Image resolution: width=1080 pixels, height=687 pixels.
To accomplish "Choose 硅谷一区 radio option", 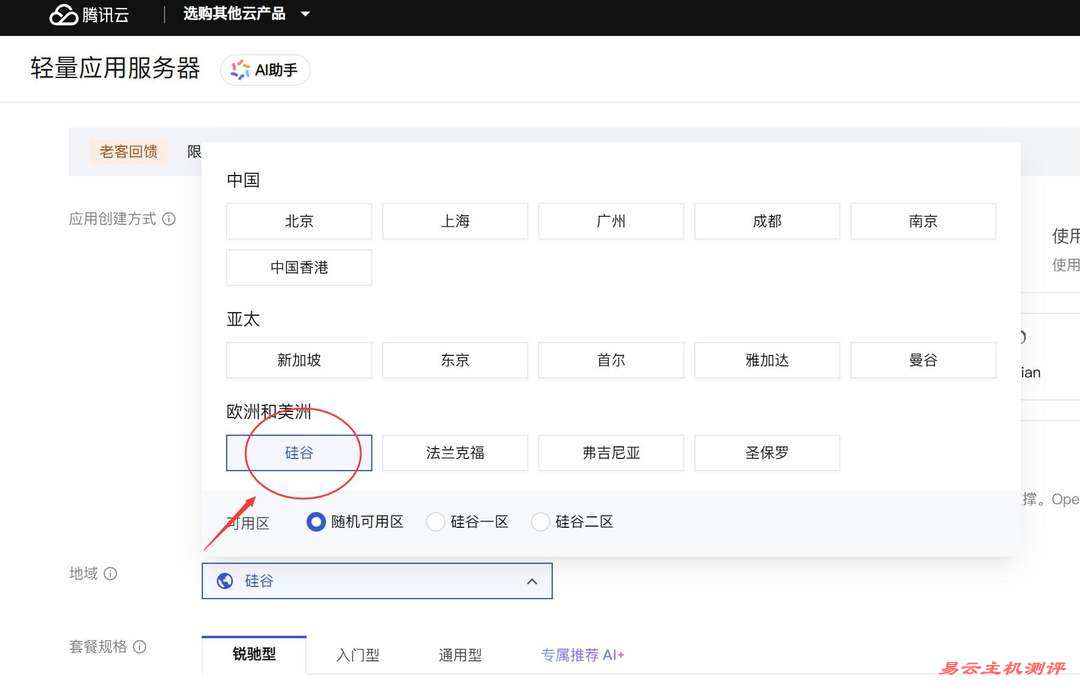I will (435, 522).
